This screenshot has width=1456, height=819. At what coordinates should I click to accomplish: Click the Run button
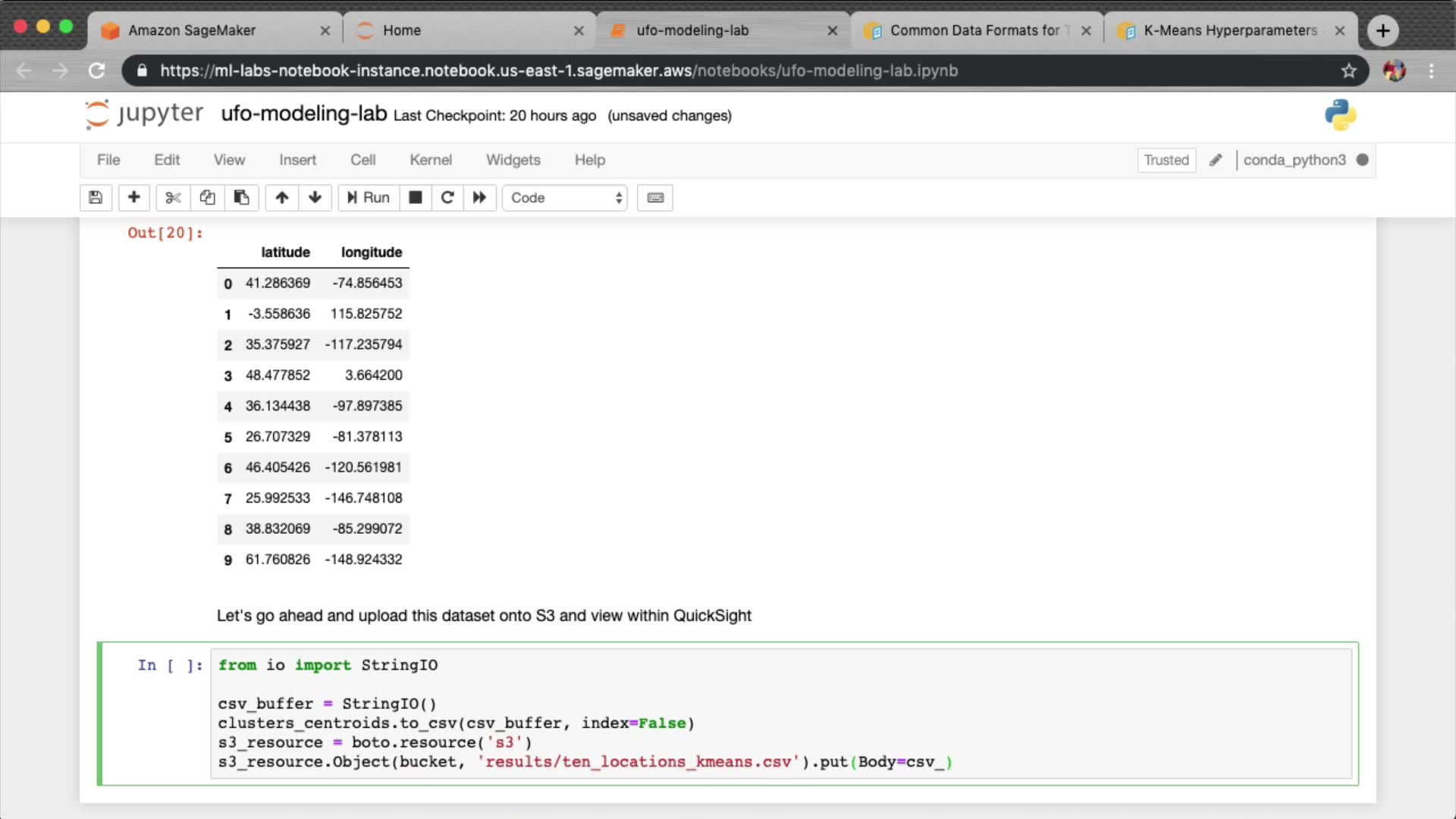coord(369,198)
